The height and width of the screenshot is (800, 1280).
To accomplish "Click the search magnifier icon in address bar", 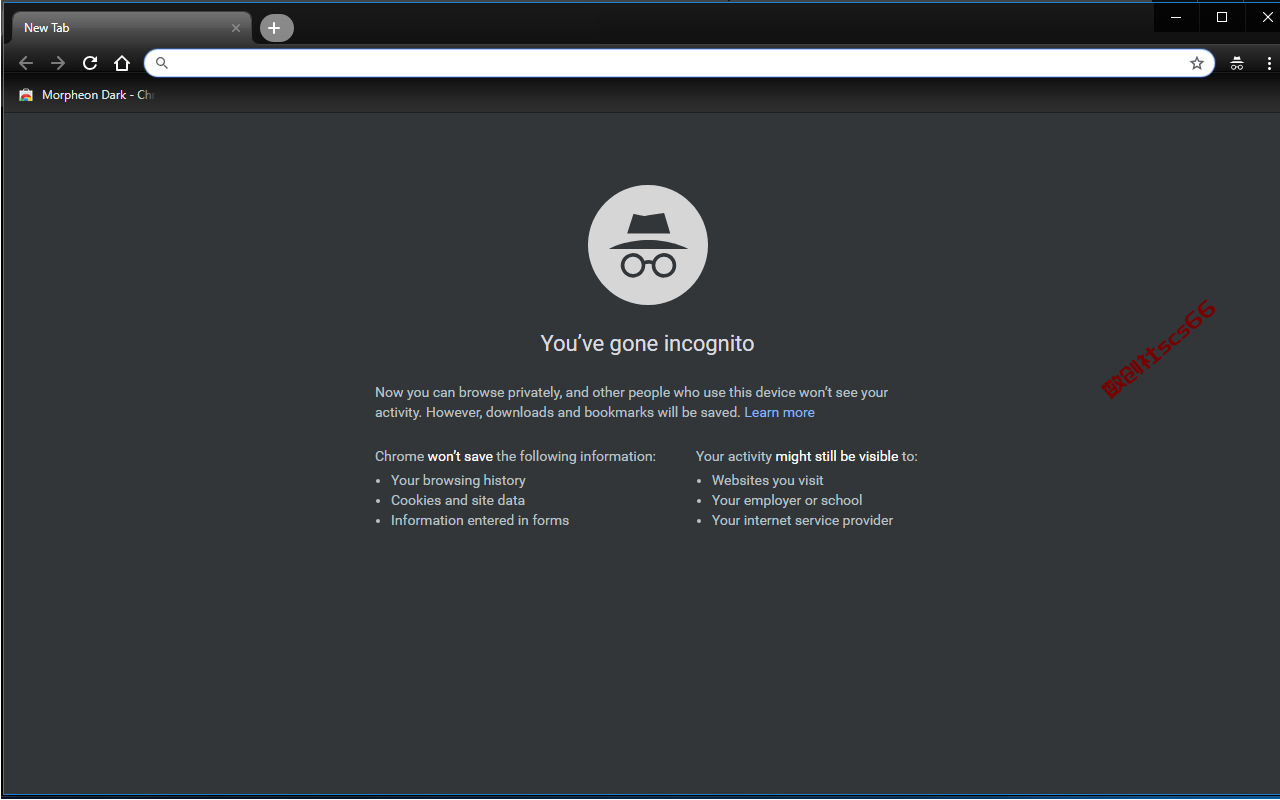I will pos(162,63).
